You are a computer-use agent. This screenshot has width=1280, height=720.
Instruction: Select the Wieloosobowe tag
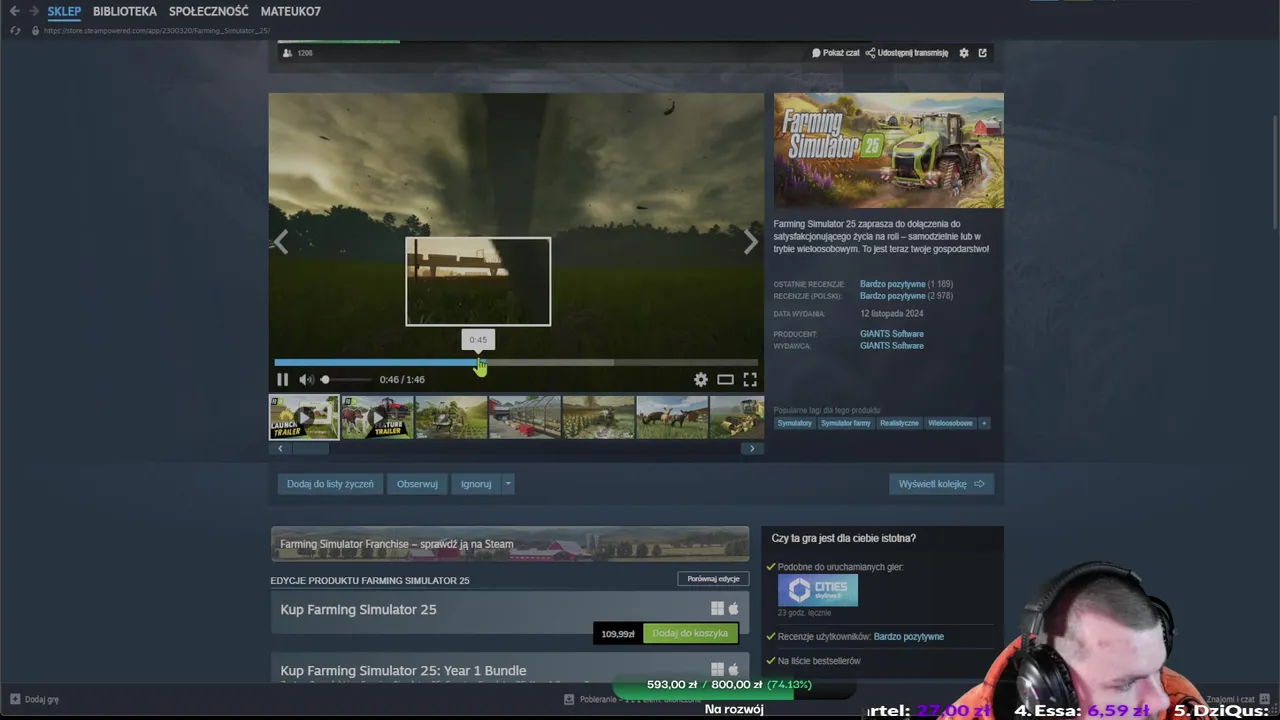[x=950, y=423]
